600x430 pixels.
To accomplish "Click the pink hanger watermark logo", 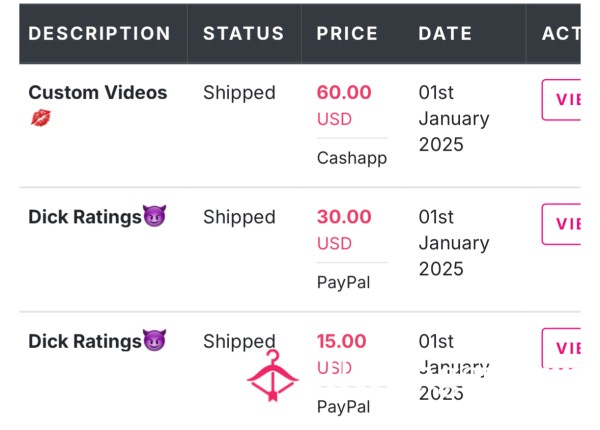I will 272,376.
